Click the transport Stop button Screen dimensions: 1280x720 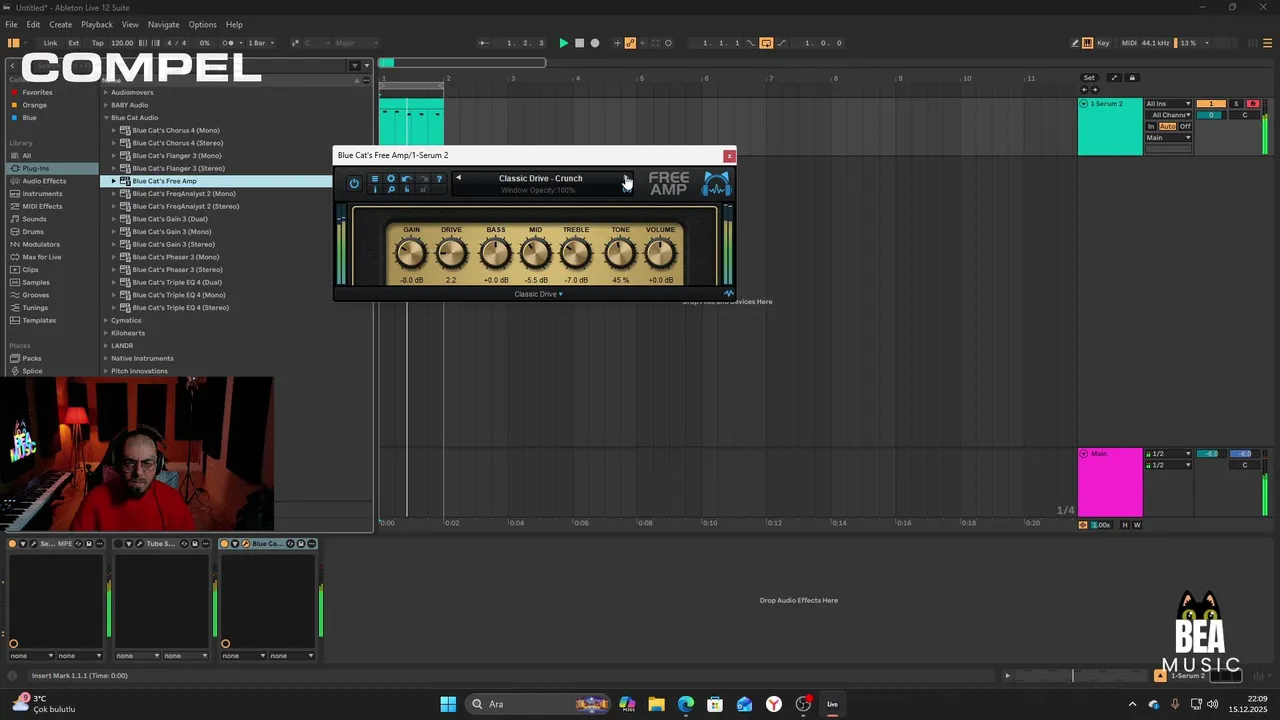579,43
